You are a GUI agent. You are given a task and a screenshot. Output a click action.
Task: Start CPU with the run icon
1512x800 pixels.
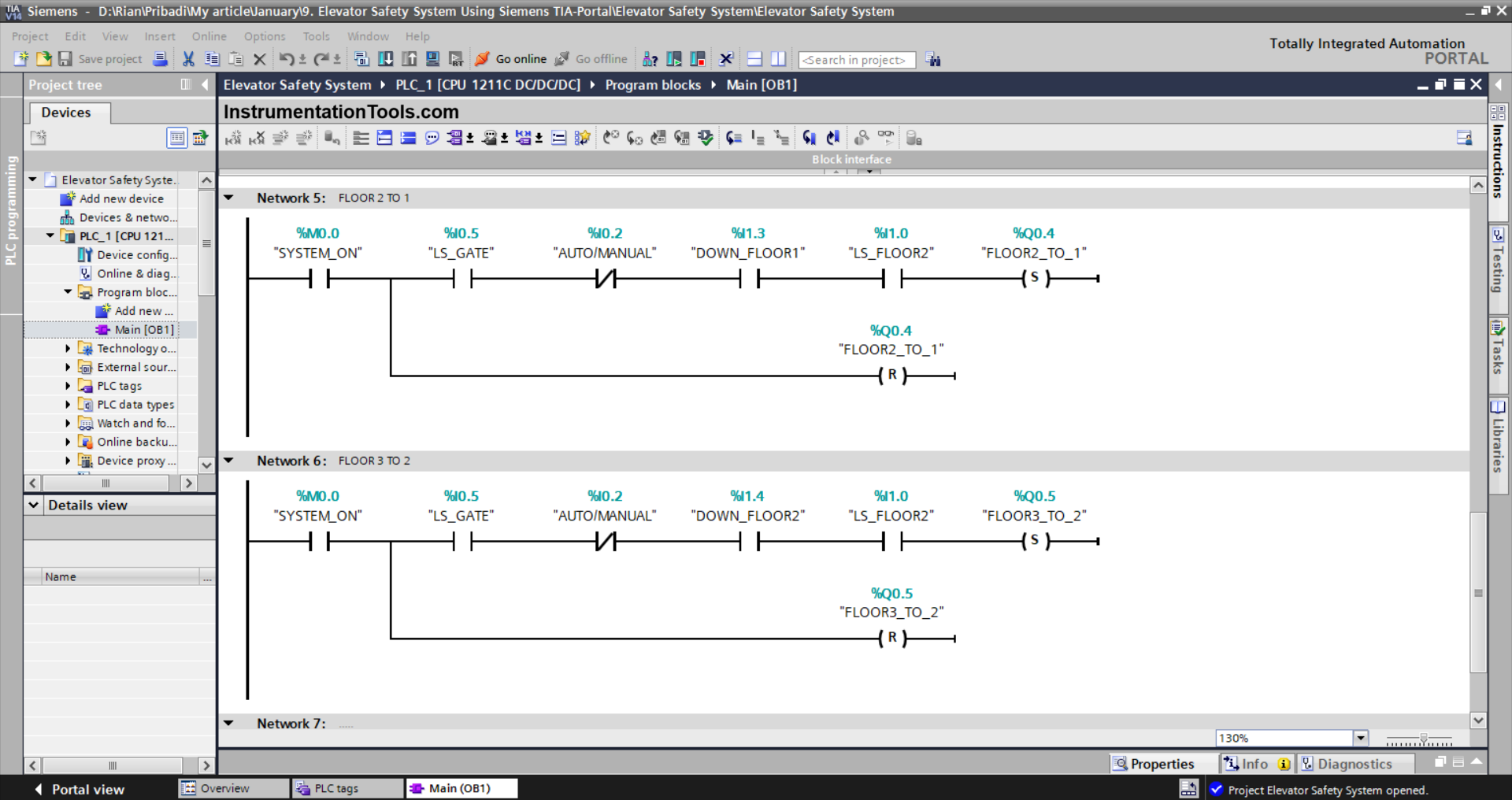(674, 59)
